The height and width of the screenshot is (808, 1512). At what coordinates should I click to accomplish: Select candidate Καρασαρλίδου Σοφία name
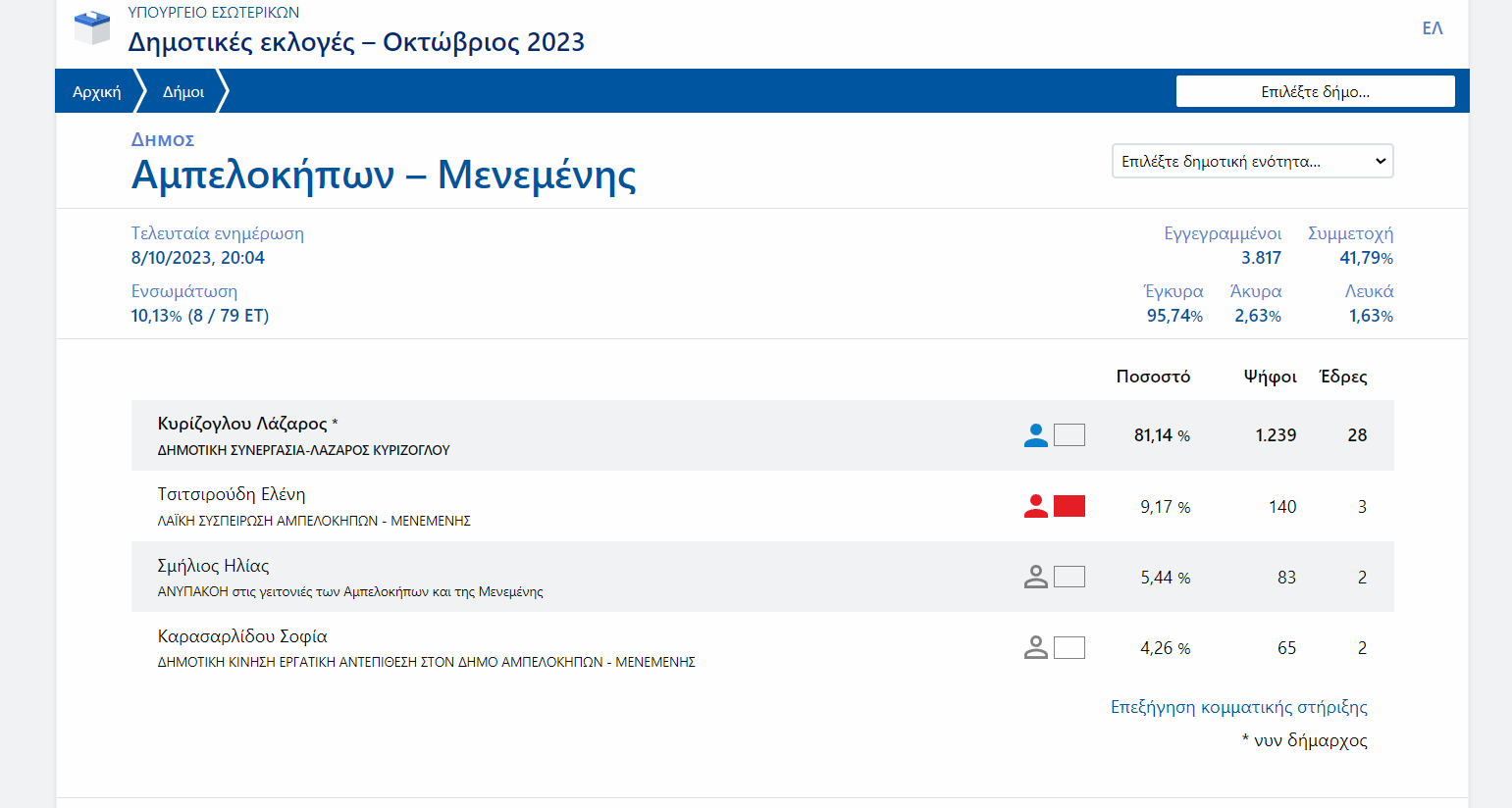click(x=242, y=636)
